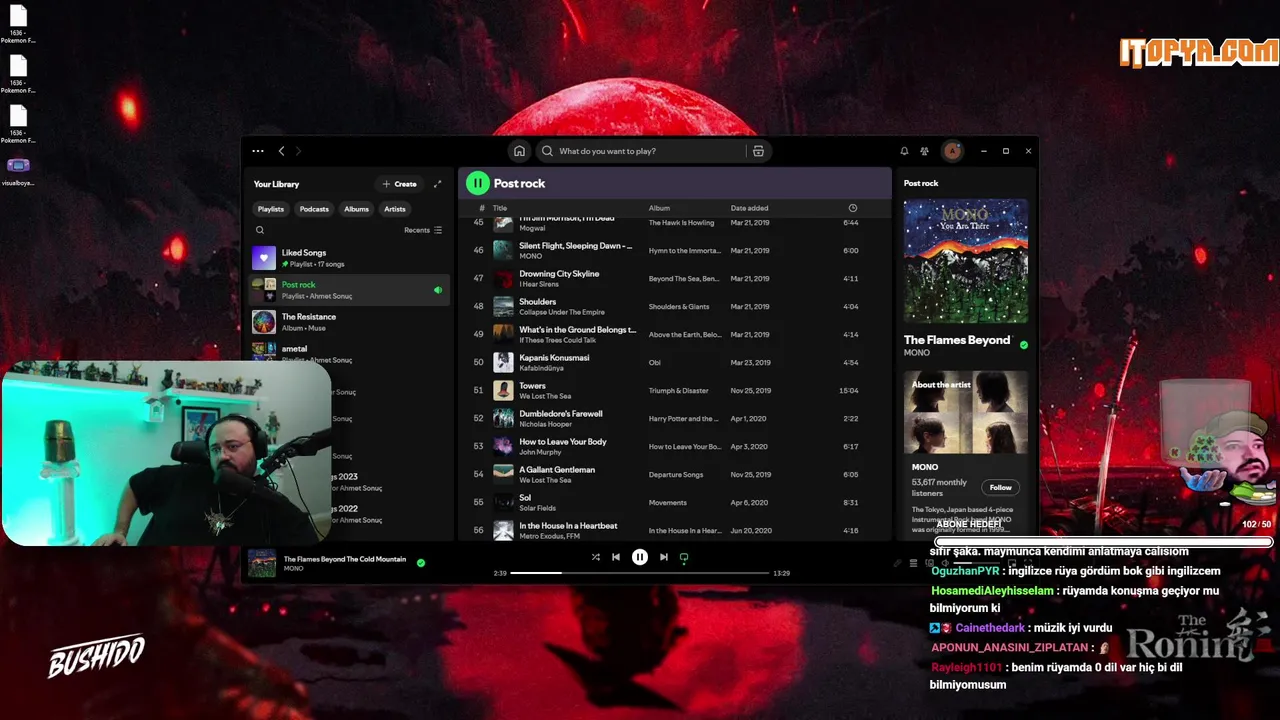Open the Spotify Home icon

click(519, 151)
